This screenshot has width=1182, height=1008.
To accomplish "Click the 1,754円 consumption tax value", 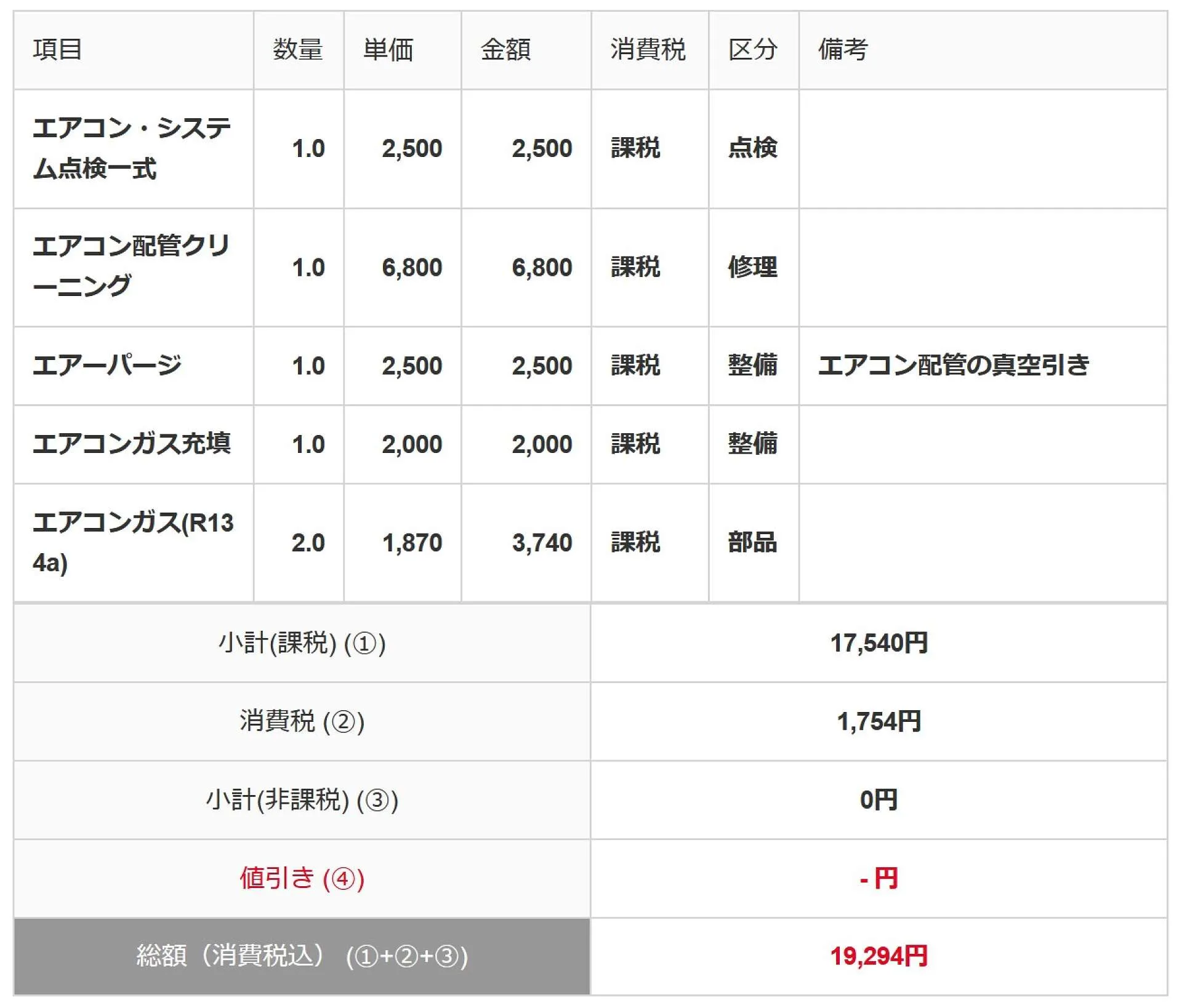I will [x=878, y=721].
